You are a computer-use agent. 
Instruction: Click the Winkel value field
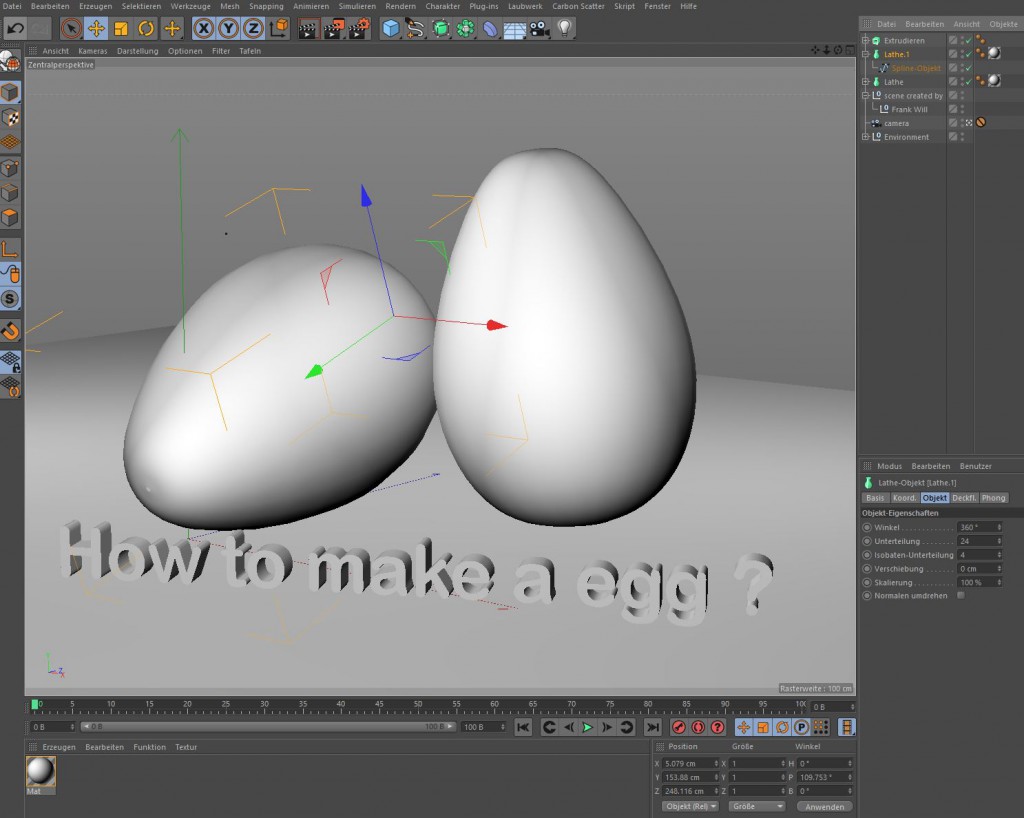tap(974, 527)
